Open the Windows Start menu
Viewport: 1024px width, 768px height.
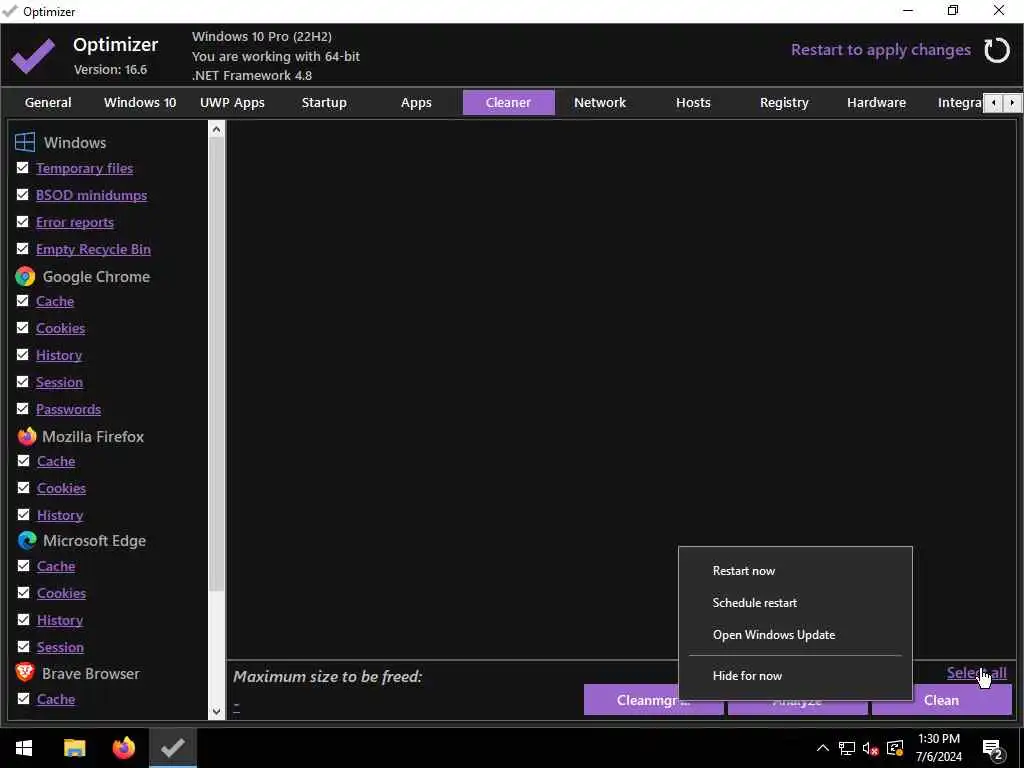pos(24,748)
